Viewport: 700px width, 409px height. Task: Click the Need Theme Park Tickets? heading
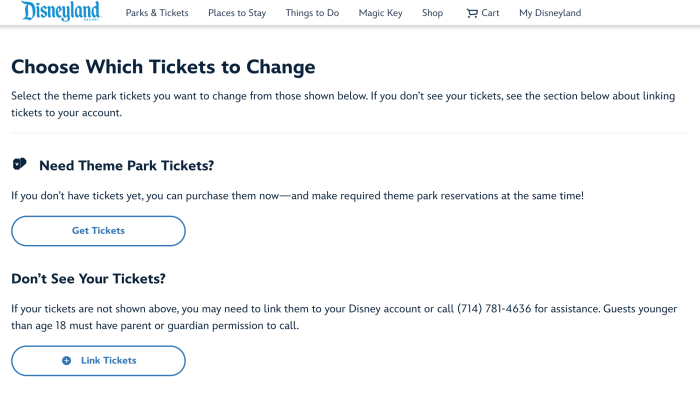[126, 165]
